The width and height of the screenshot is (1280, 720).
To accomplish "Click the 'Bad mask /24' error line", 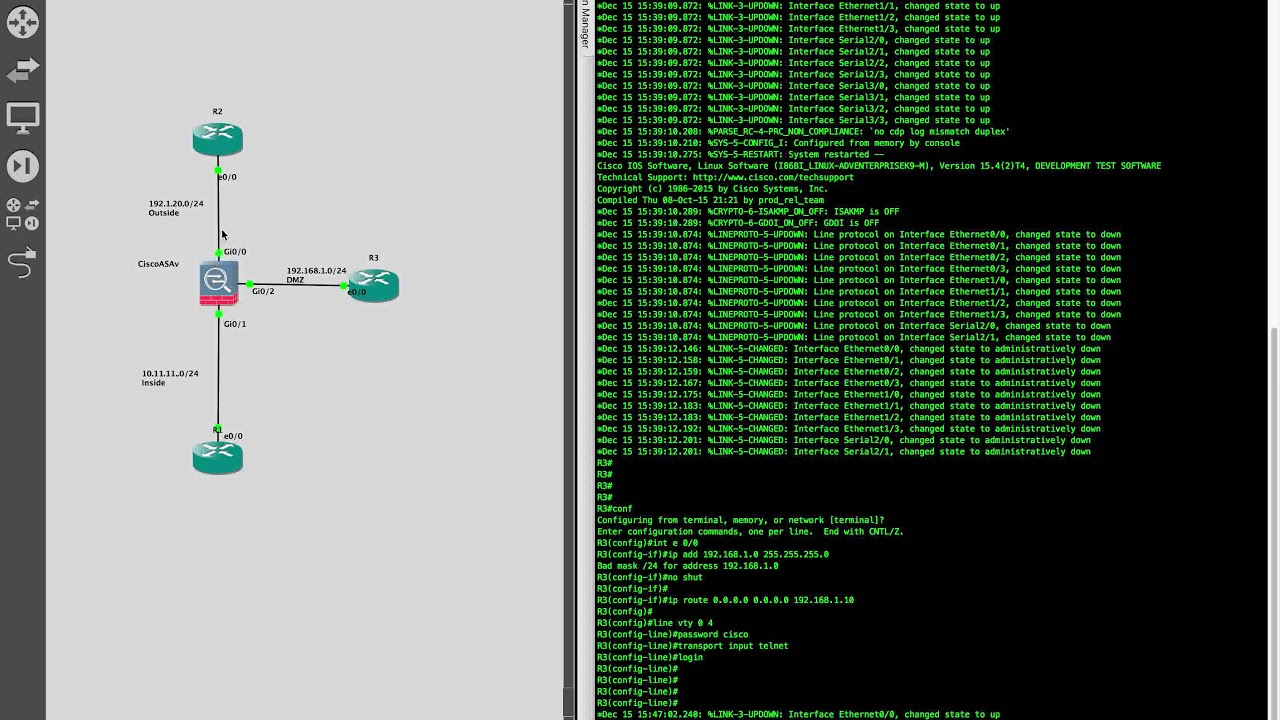I will pyautogui.click(x=687, y=566).
